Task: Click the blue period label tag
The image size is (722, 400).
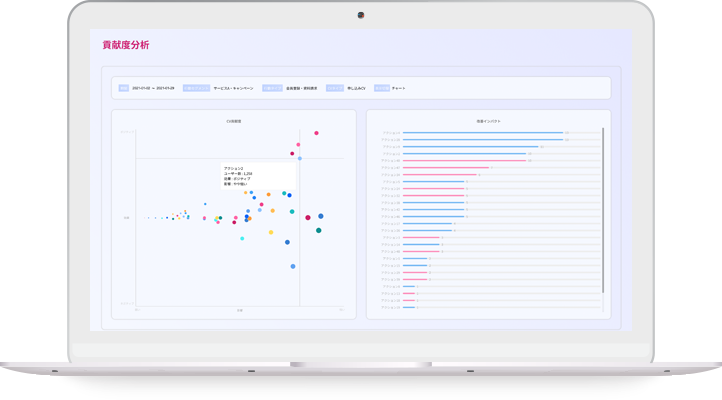Action: click(124, 88)
